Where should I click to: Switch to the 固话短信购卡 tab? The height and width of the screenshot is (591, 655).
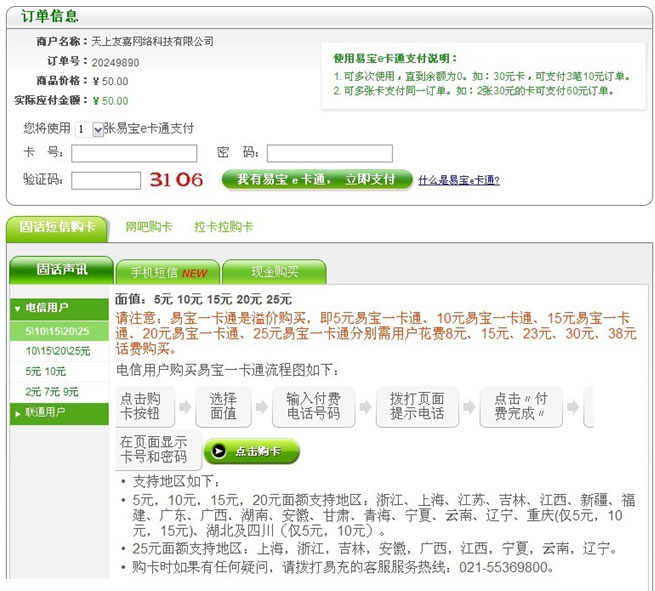click(x=57, y=228)
